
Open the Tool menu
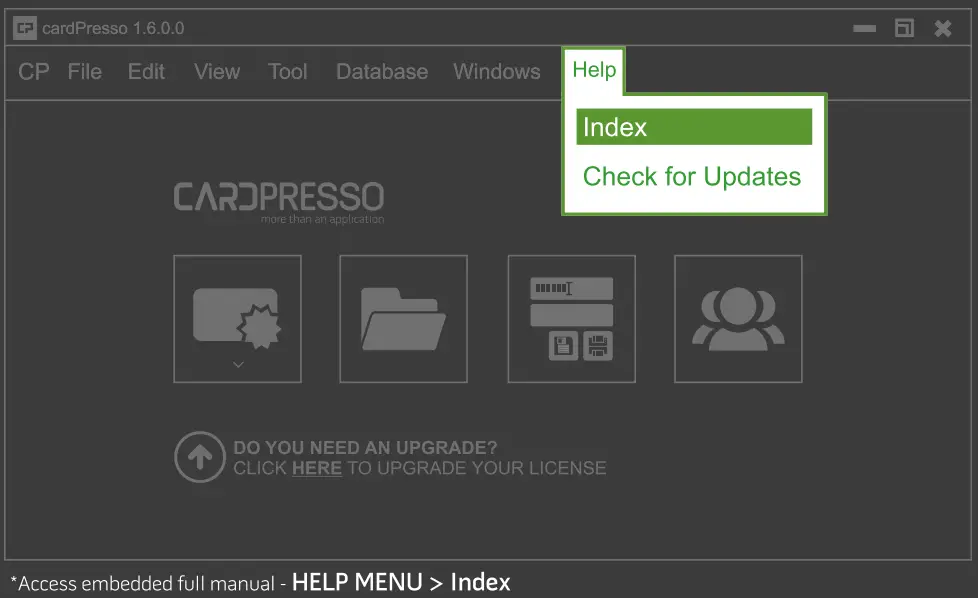coord(288,72)
